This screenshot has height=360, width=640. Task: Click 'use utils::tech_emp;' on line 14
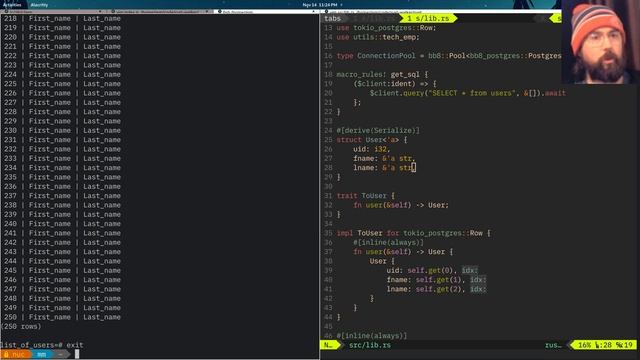click(378, 37)
